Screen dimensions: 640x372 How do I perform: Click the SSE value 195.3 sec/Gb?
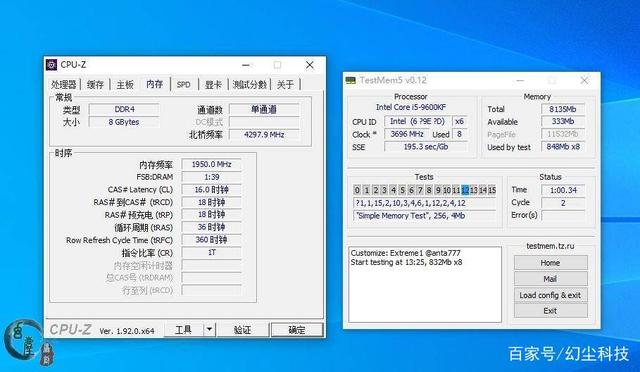(x=426, y=147)
